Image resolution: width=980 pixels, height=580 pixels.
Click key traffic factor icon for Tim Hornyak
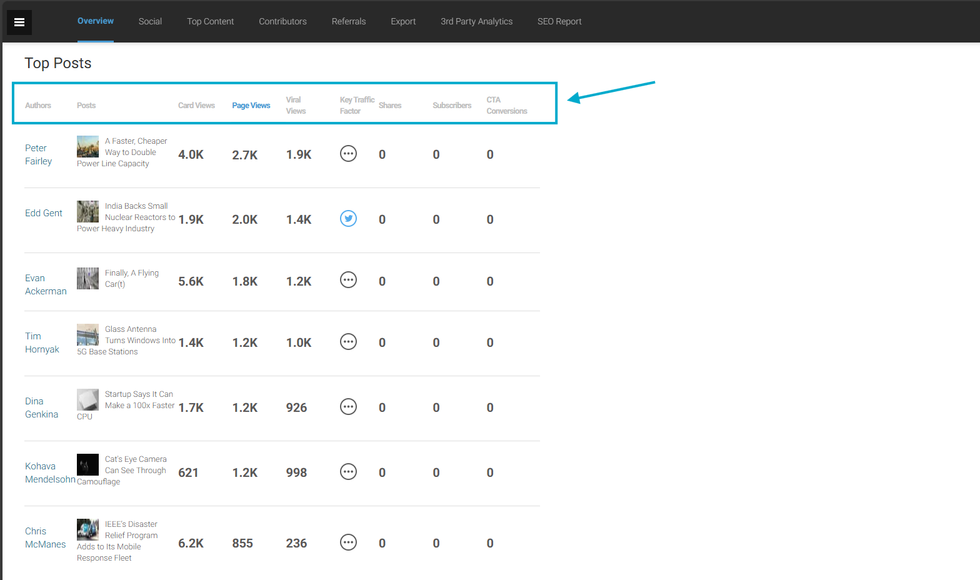(x=348, y=342)
